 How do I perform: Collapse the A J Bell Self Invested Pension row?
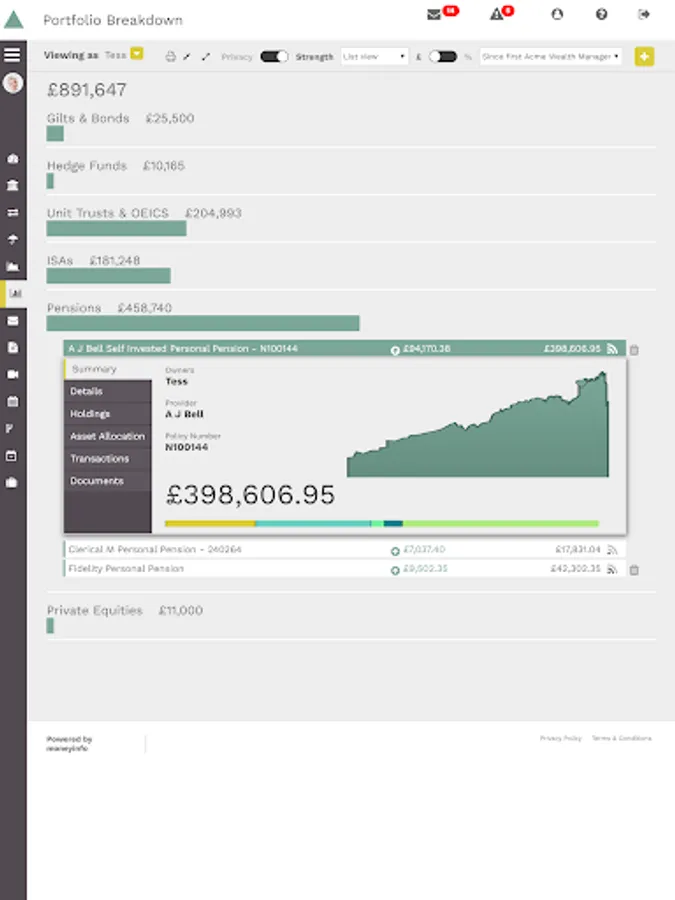point(344,348)
